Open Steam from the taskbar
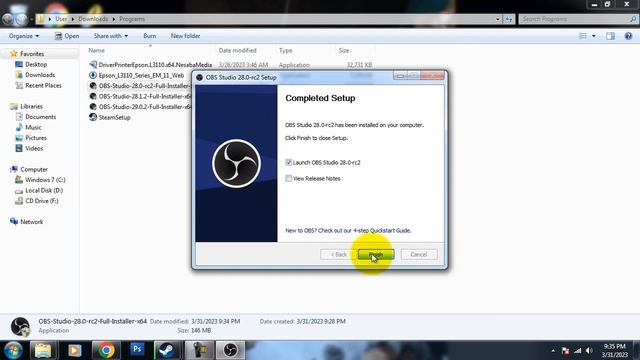 167,350
